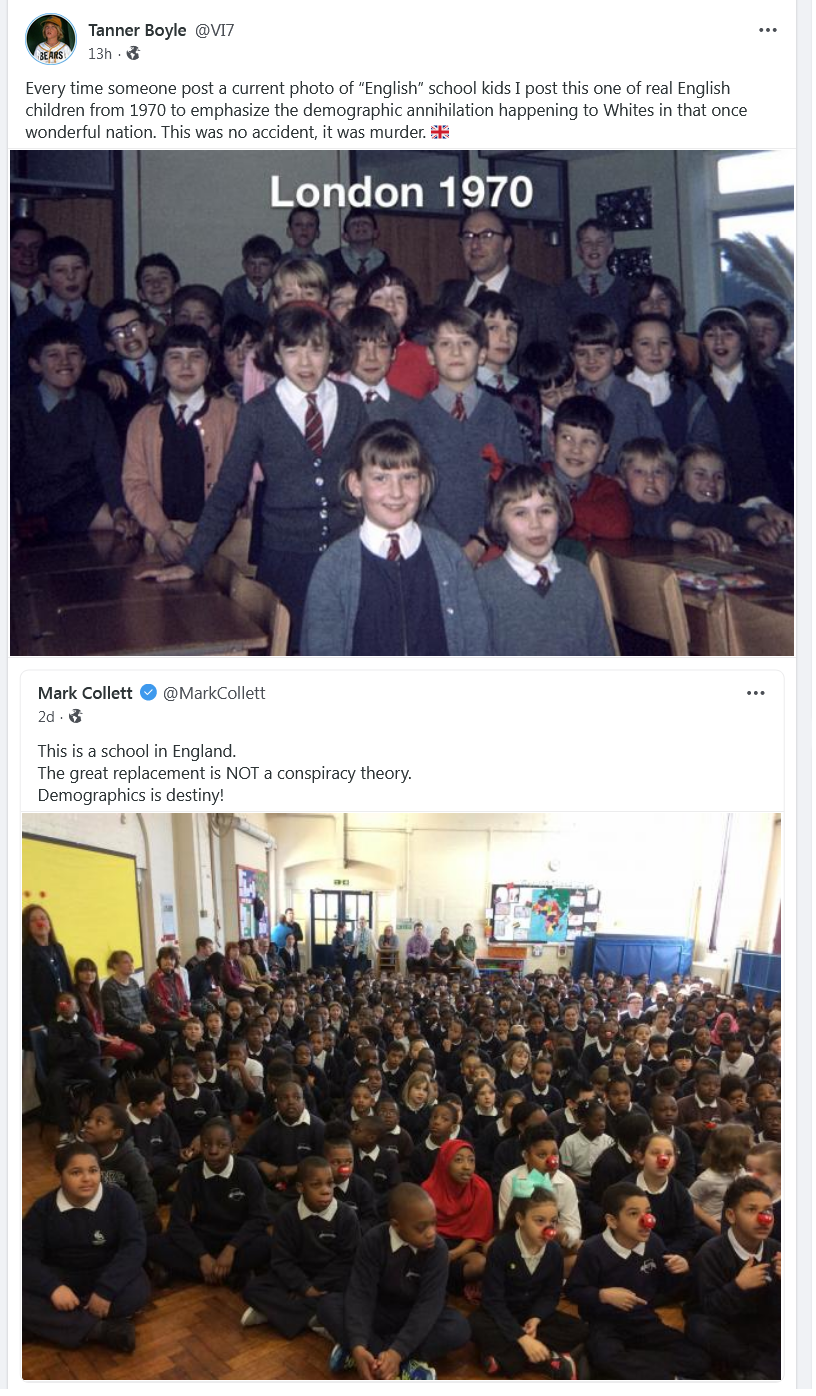Click the 2d timestamp on the quoted post
Viewport: 816px width, 1396px height.
(x=46, y=716)
